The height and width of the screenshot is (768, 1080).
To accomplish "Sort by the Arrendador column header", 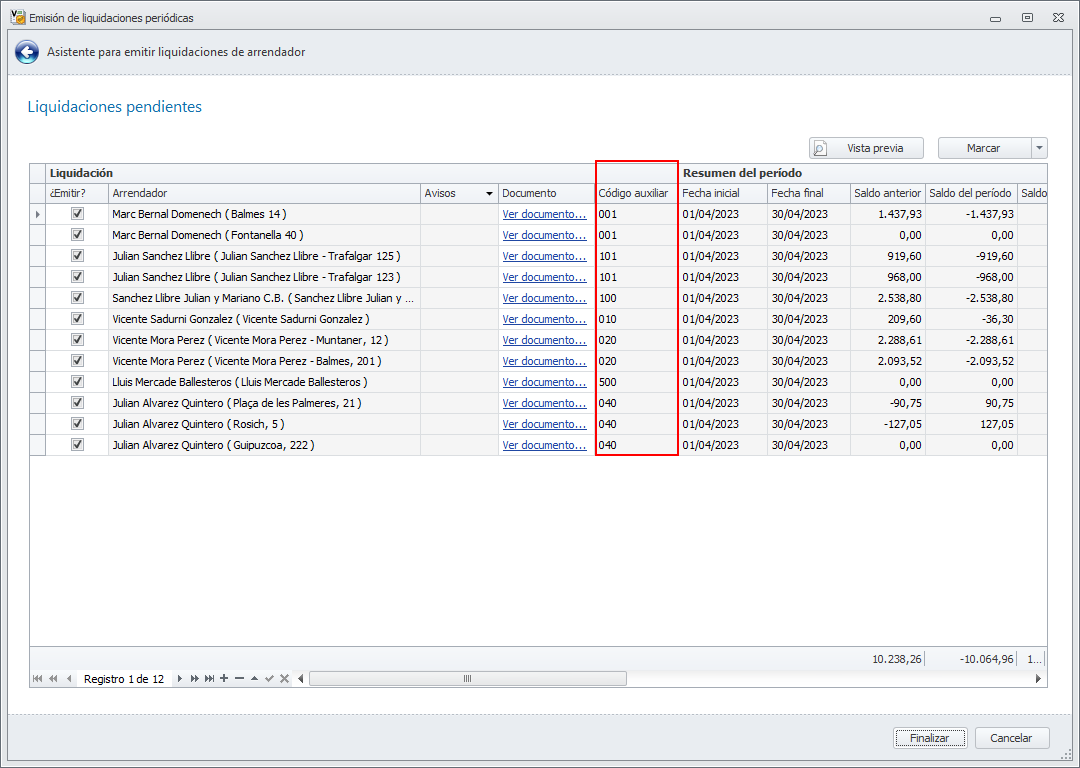I will point(260,193).
